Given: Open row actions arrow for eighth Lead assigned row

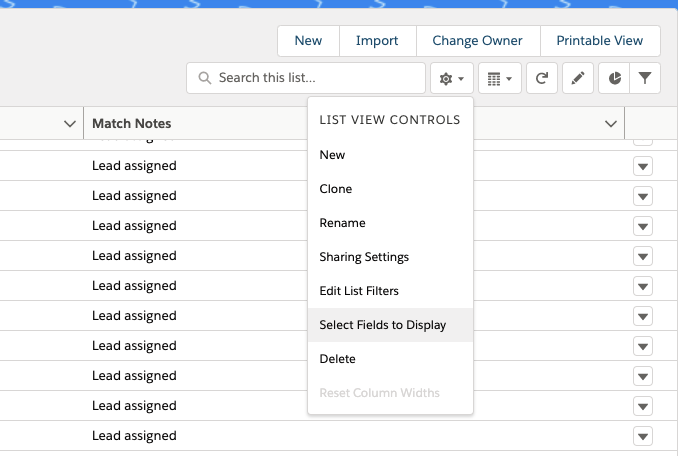Looking at the screenshot, I should (x=643, y=376).
